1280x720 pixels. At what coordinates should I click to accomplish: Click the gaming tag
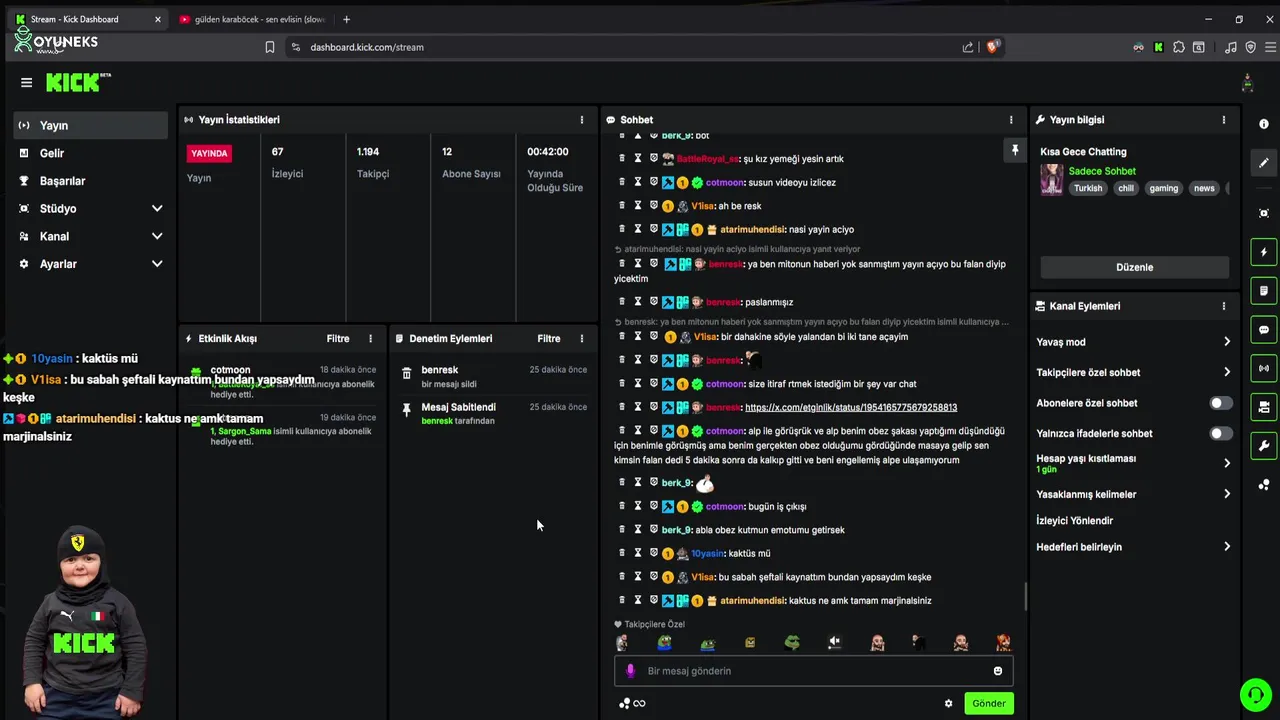point(1163,188)
